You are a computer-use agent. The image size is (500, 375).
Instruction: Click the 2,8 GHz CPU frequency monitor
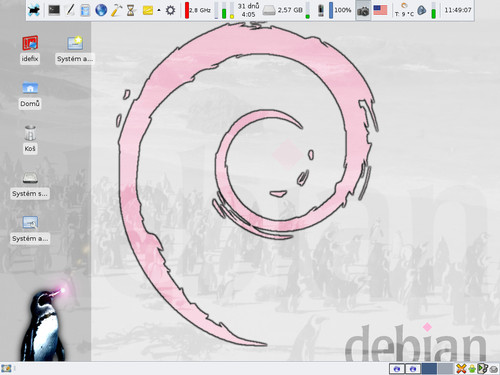click(198, 10)
